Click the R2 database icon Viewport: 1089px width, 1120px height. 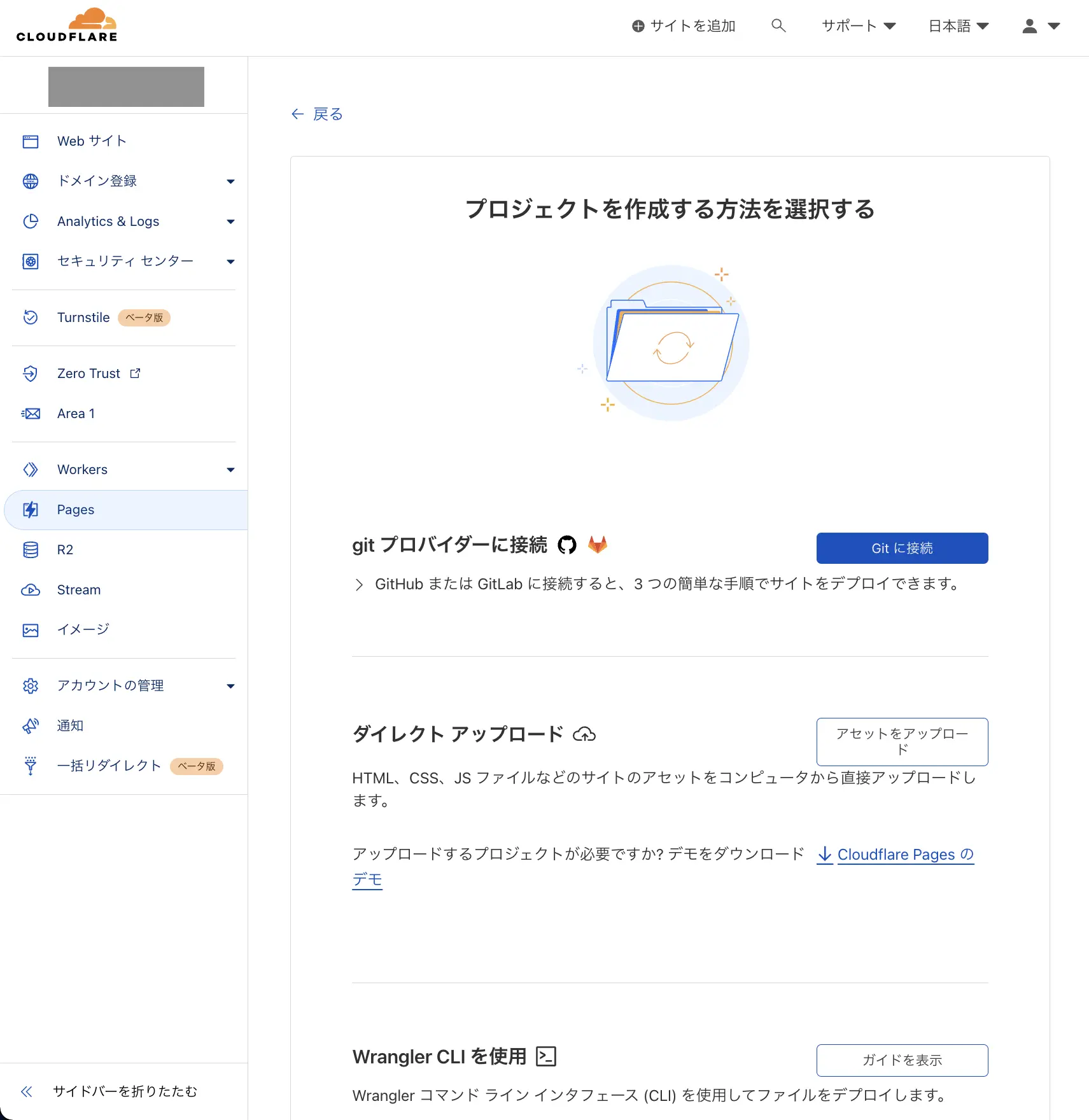pos(31,550)
